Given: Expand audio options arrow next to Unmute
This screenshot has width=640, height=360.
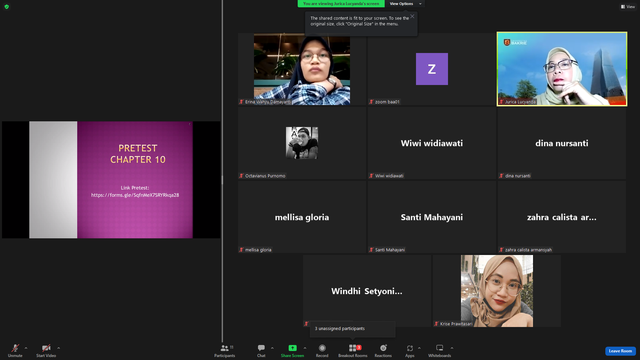Looking at the screenshot, I should coord(26,348).
